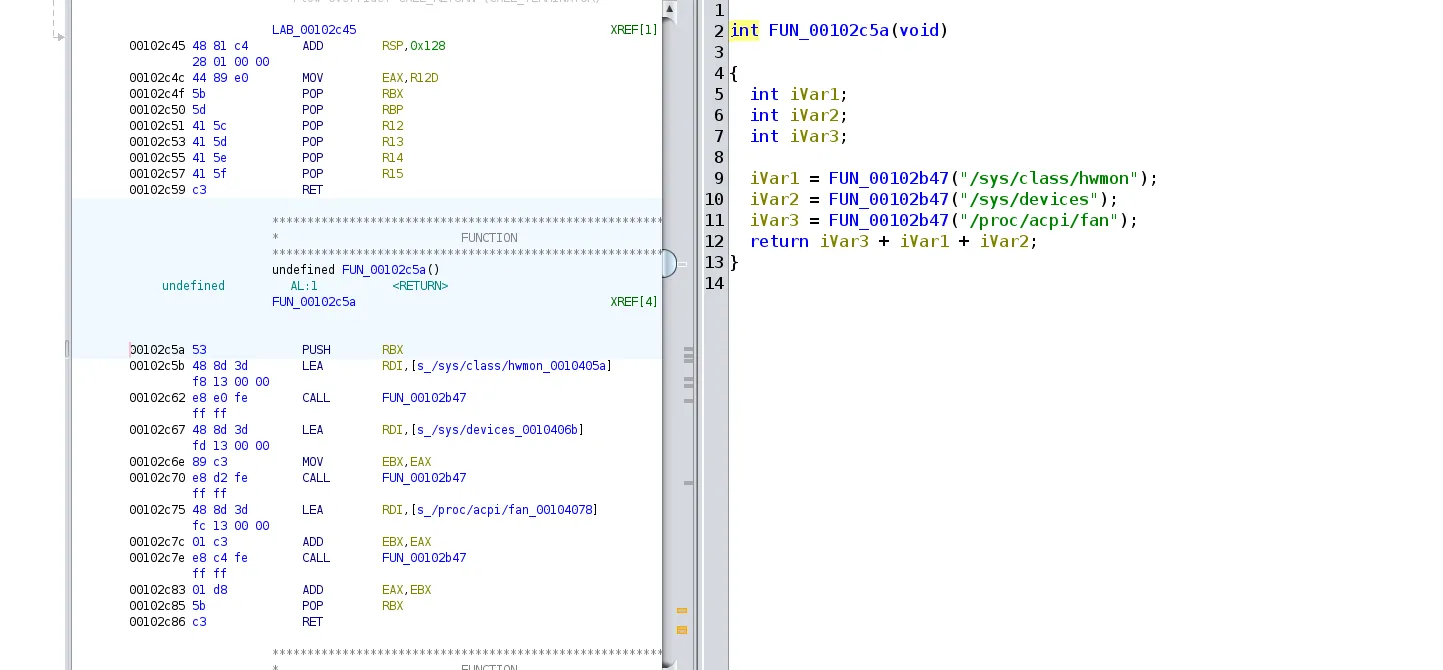Select iVar3 declaration on decompiler line 7
This screenshot has height=670, width=1443.
click(814, 136)
